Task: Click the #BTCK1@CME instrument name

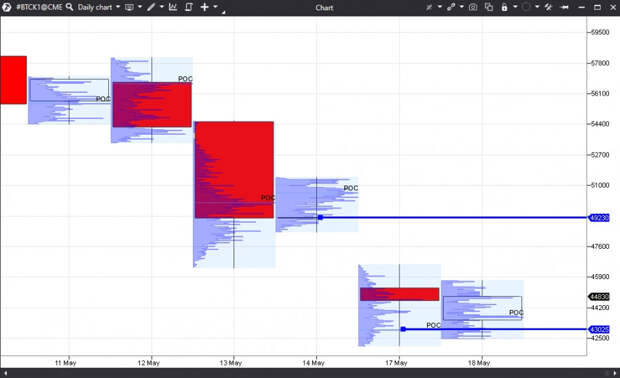Action: click(x=39, y=7)
